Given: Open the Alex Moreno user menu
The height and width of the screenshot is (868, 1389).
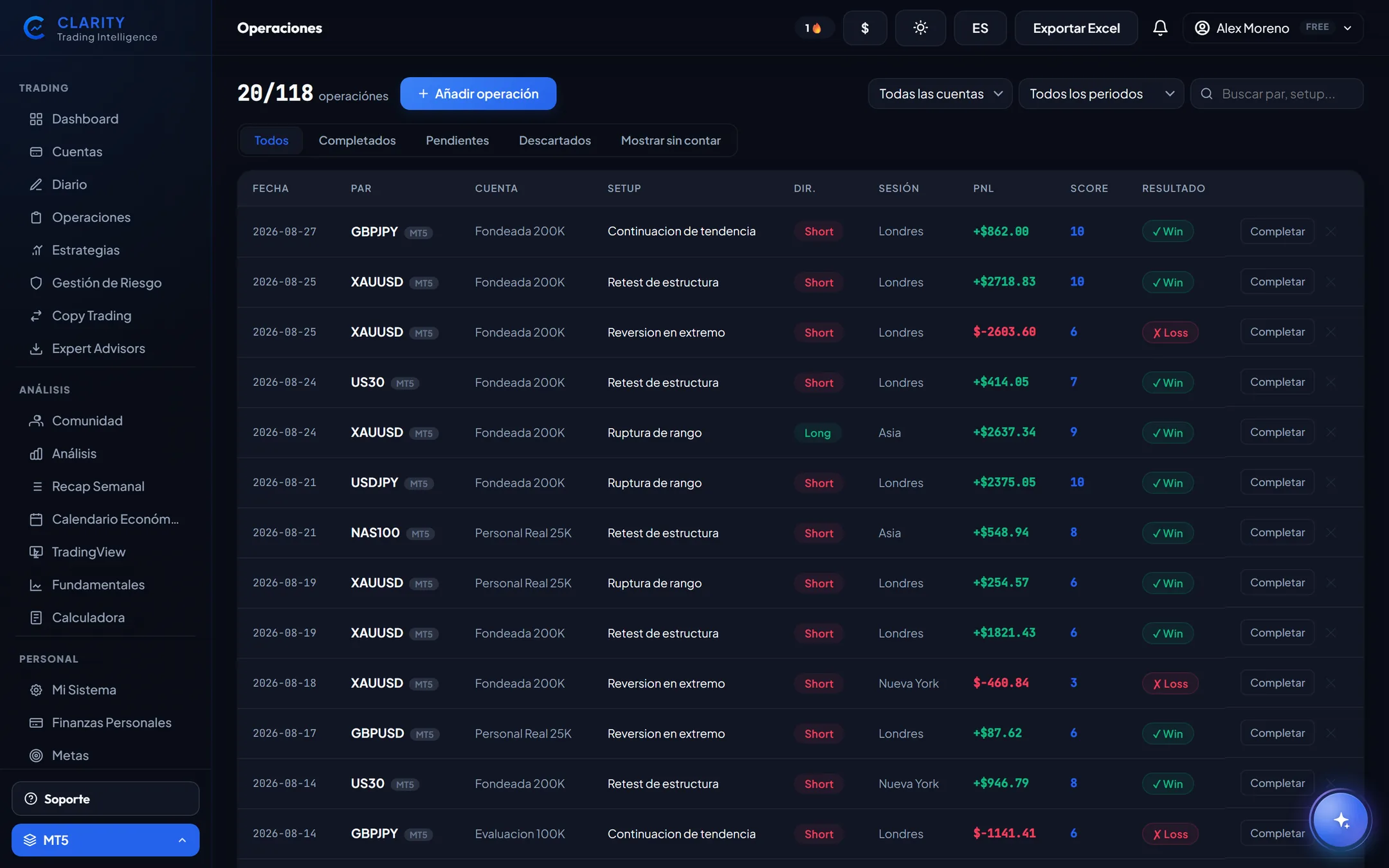Looking at the screenshot, I should pos(1273,28).
